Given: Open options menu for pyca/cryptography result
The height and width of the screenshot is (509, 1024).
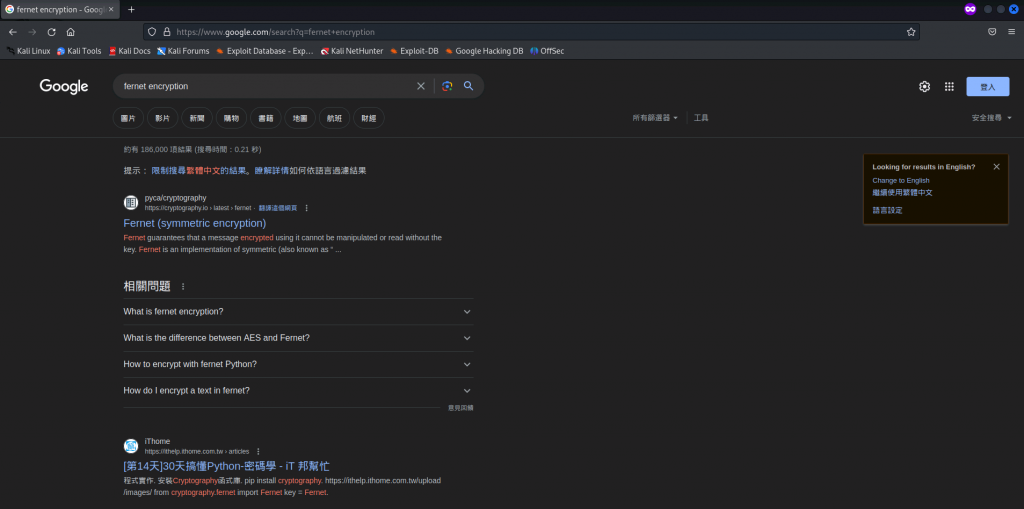Looking at the screenshot, I should pyautogui.click(x=306, y=208).
